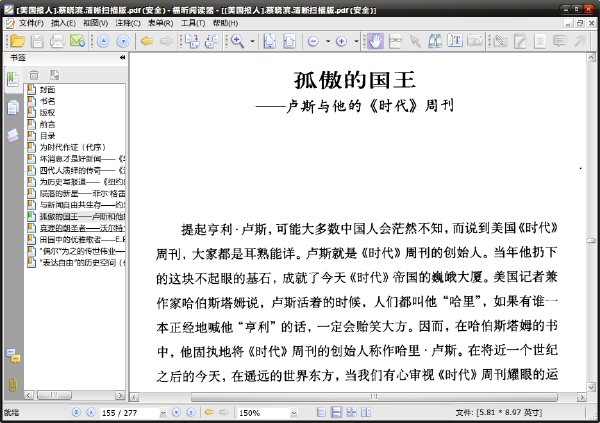Click the yellow Previous View arrow in toolbar
Viewport: 600px width, 423px height.
click(147, 41)
